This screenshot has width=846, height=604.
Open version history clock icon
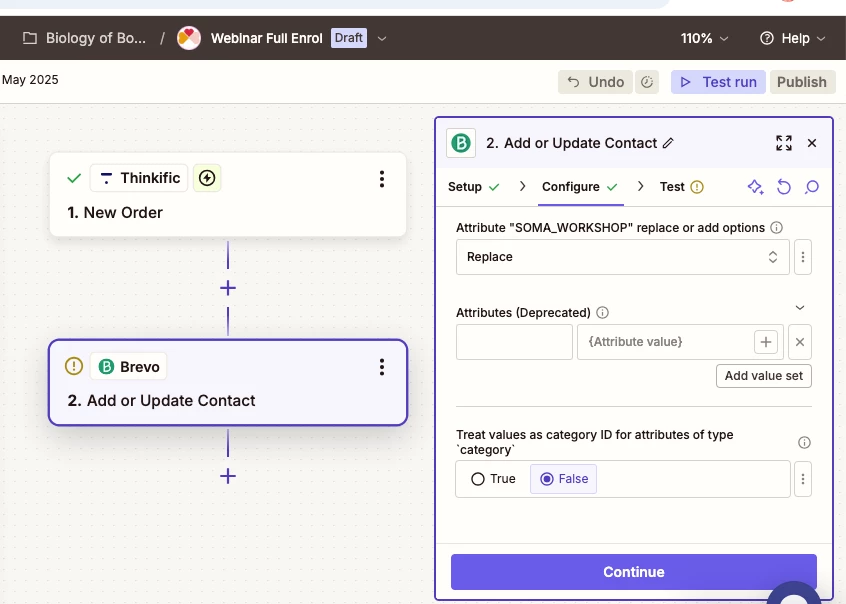(647, 82)
